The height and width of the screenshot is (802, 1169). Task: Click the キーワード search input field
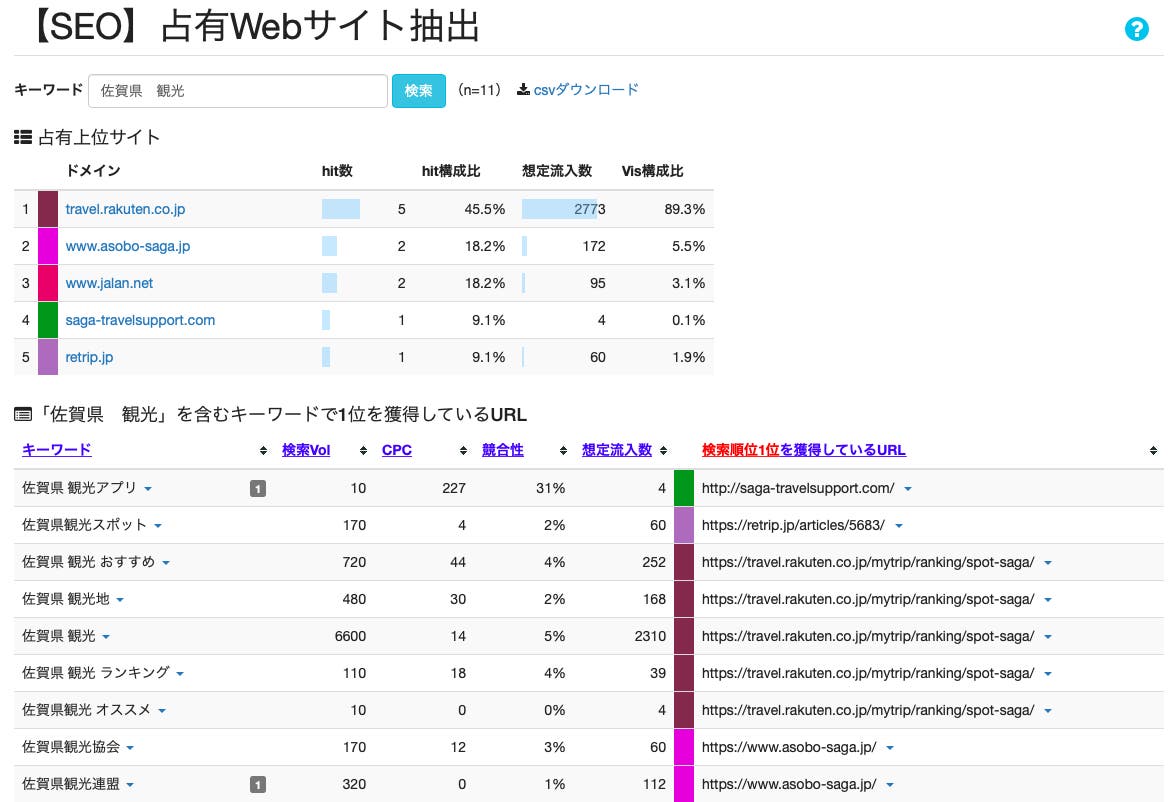point(238,91)
